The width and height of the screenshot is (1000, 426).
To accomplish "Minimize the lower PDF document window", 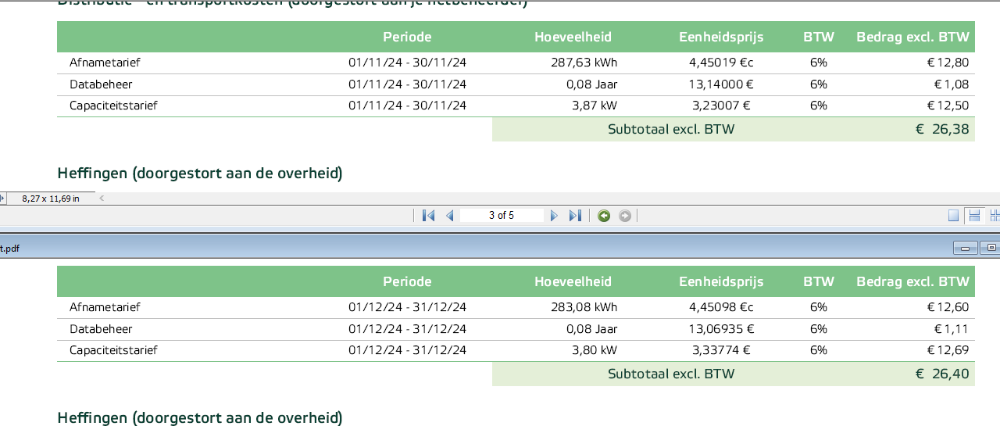I will 967,247.
